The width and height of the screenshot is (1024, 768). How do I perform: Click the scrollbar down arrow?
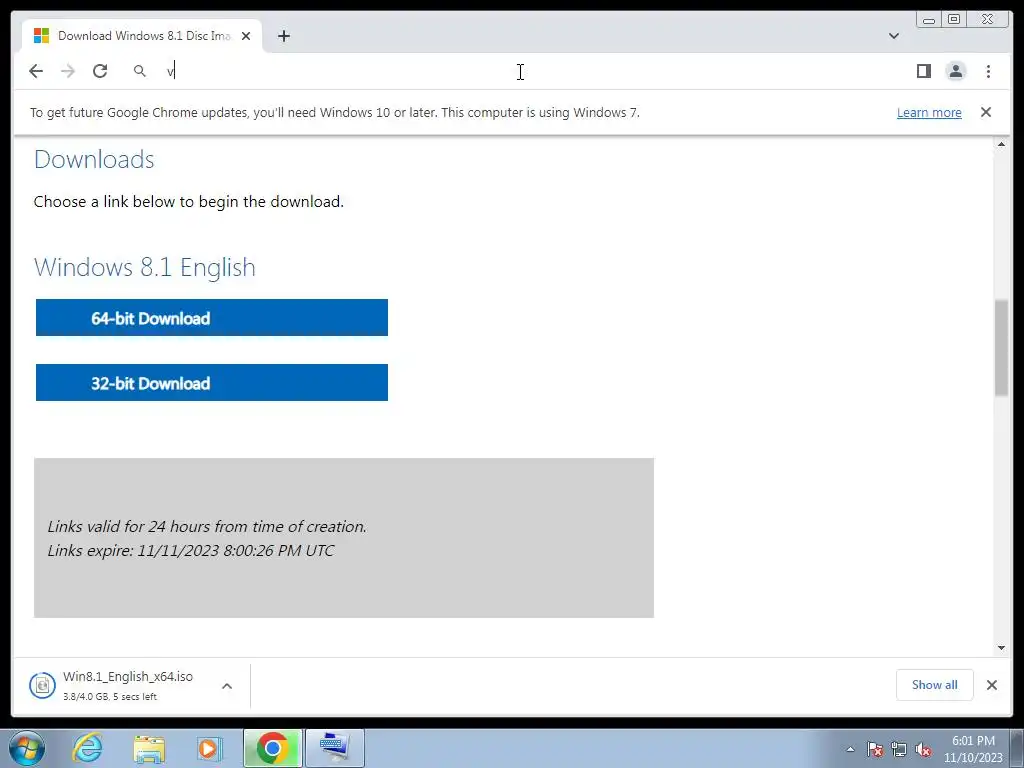coord(1001,648)
